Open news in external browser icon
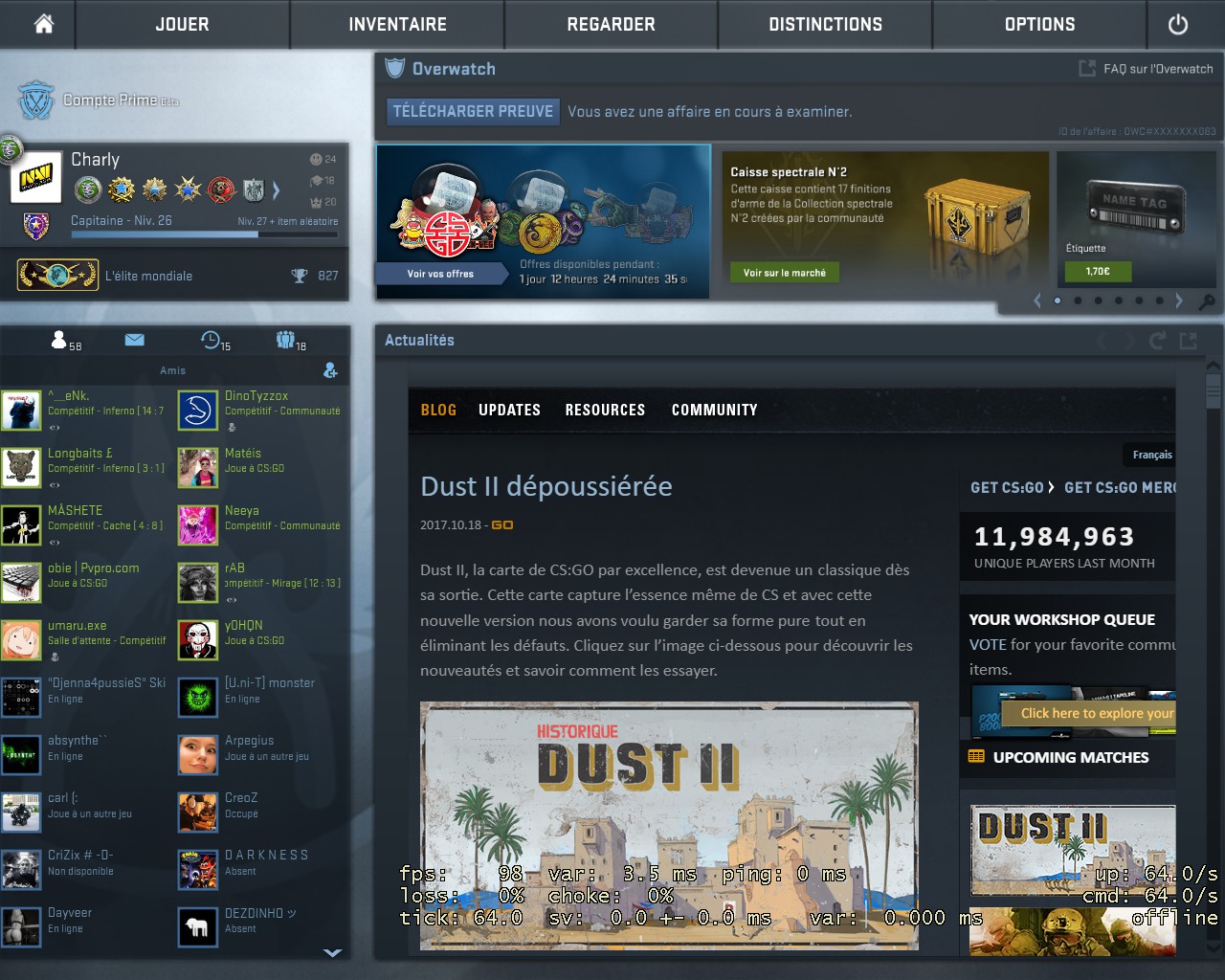The height and width of the screenshot is (980, 1225). (1189, 341)
